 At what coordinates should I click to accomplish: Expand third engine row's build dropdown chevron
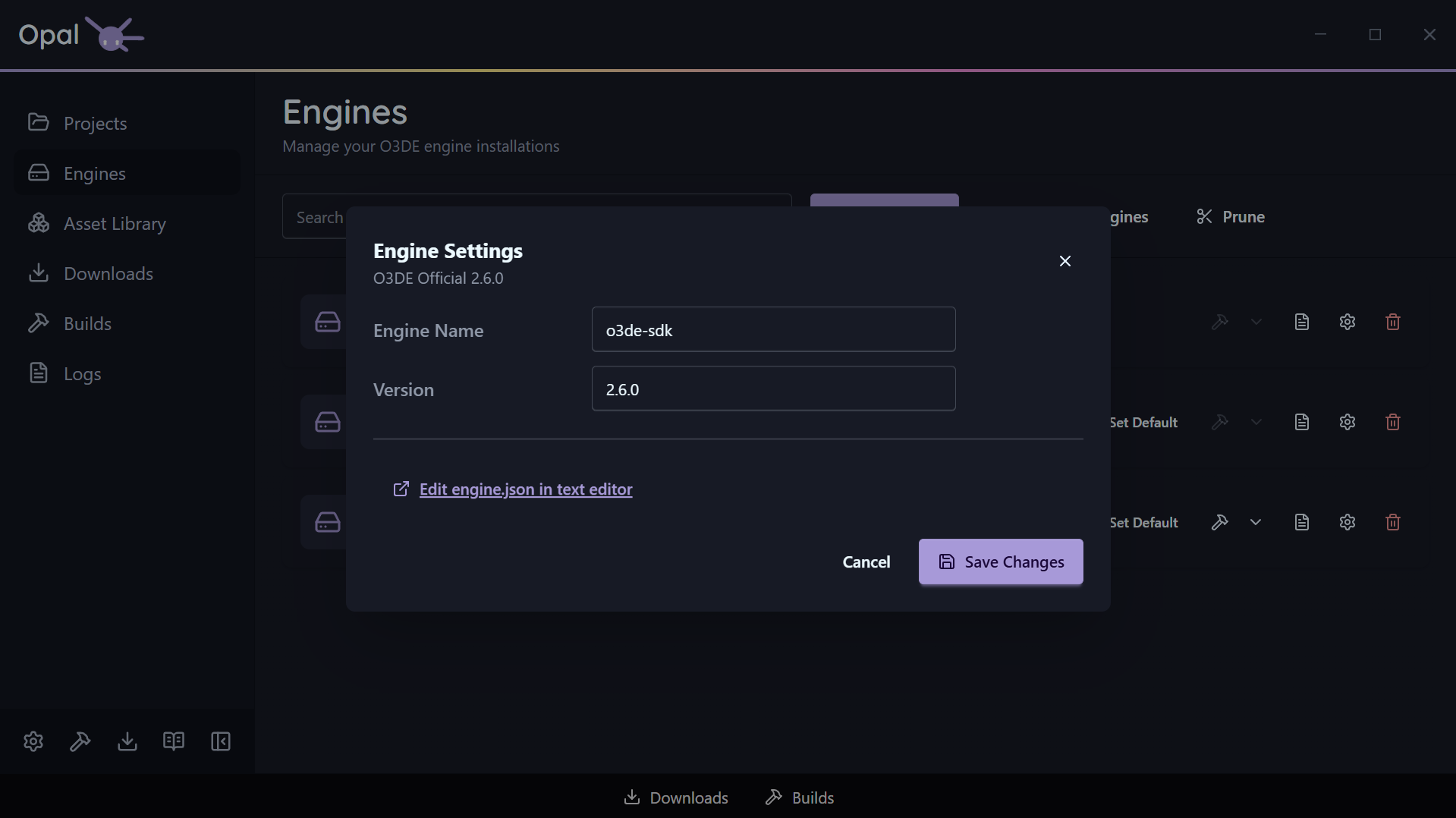click(x=1256, y=522)
